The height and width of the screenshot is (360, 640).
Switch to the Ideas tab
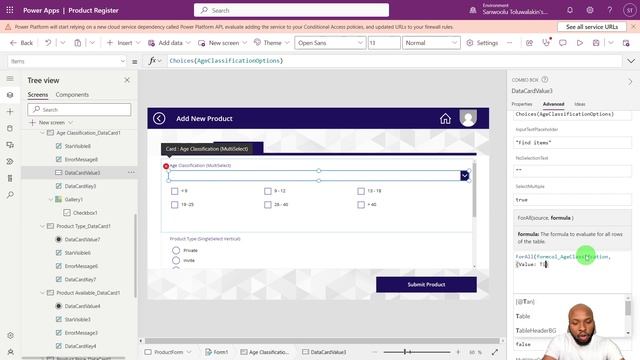tap(580, 104)
